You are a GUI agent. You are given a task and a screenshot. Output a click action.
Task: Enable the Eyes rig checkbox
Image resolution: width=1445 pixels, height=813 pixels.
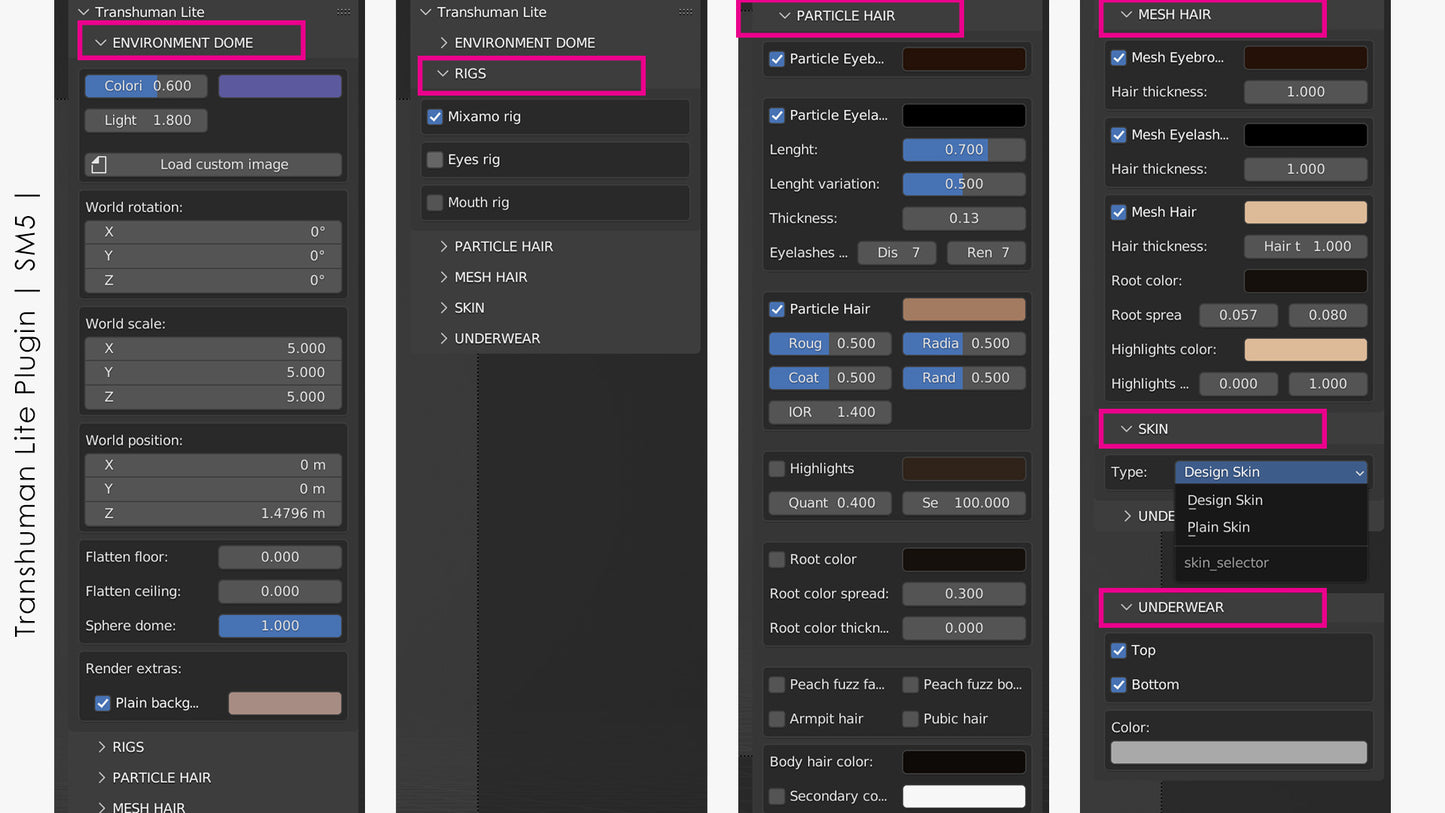435,160
